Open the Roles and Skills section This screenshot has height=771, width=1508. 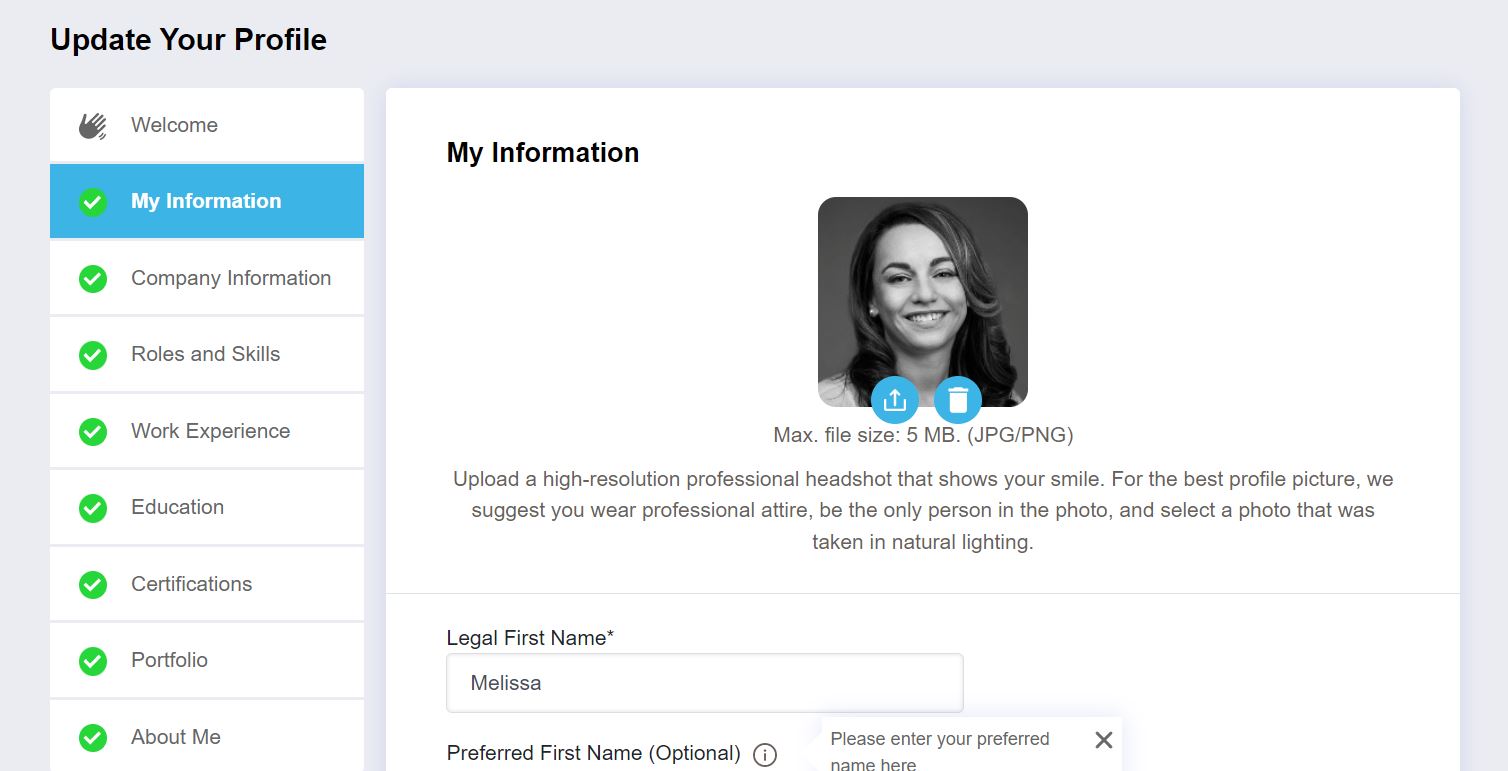coord(205,353)
